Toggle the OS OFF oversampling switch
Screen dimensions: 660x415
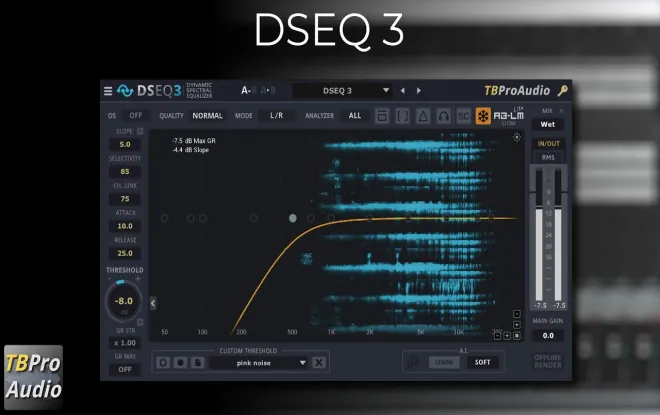coord(136,115)
